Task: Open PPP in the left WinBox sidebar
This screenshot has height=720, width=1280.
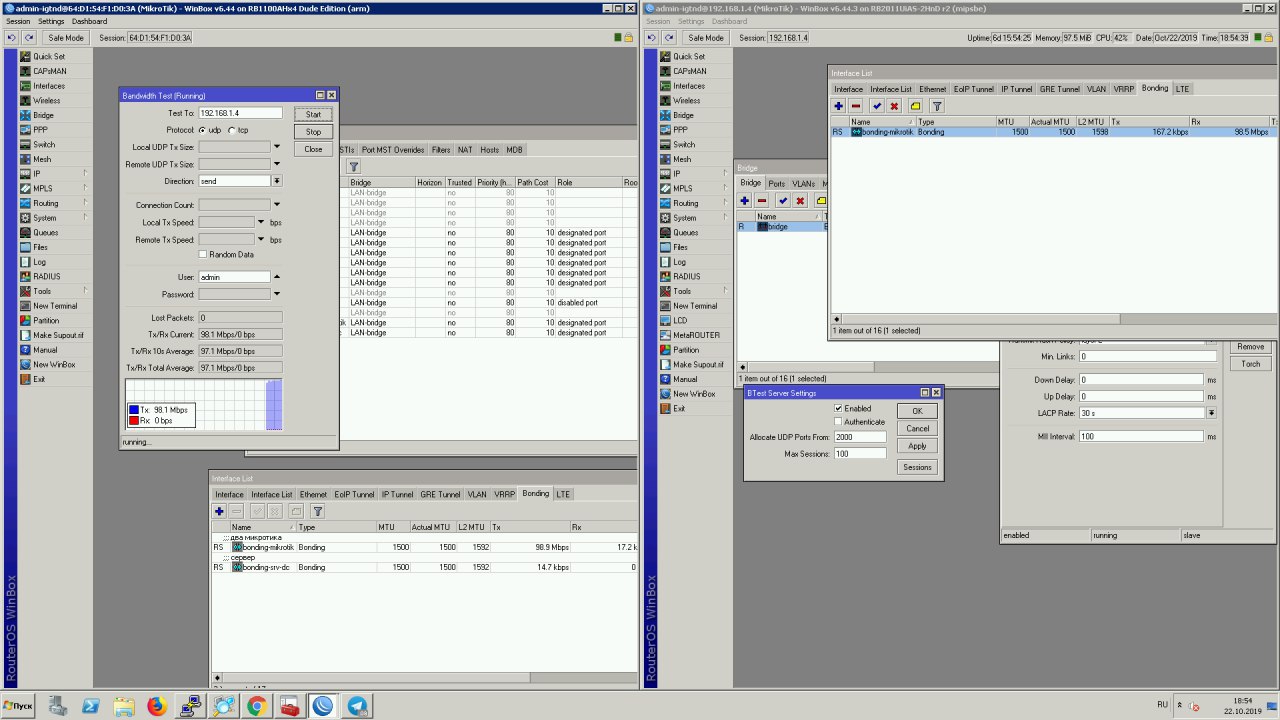Action: coord(40,130)
